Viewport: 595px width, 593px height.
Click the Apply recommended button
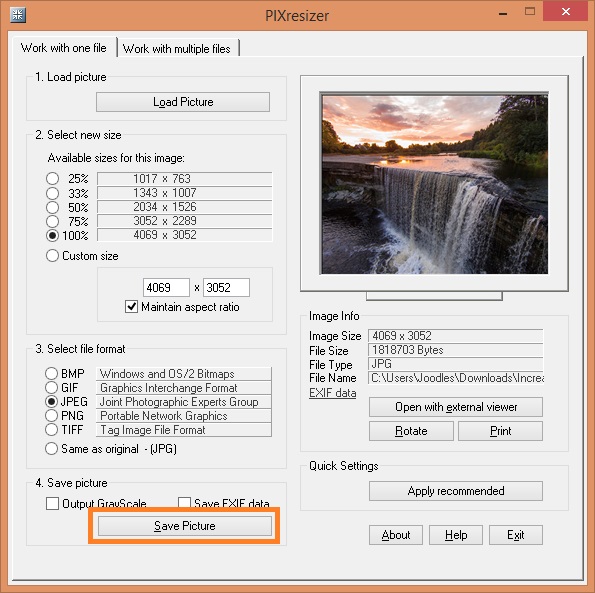pyautogui.click(x=456, y=491)
